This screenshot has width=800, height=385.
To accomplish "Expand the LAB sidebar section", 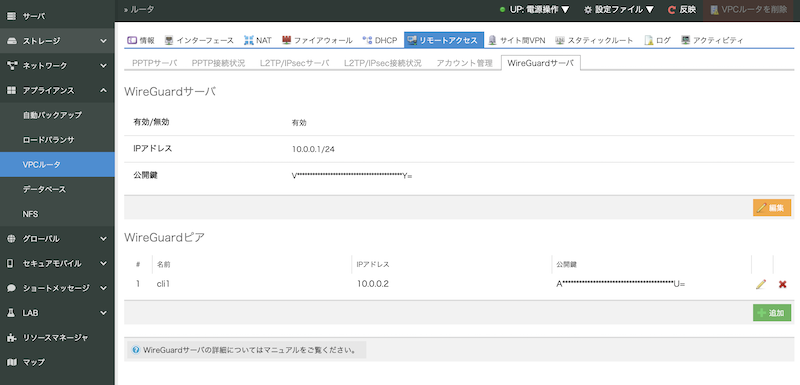I will [104, 313].
